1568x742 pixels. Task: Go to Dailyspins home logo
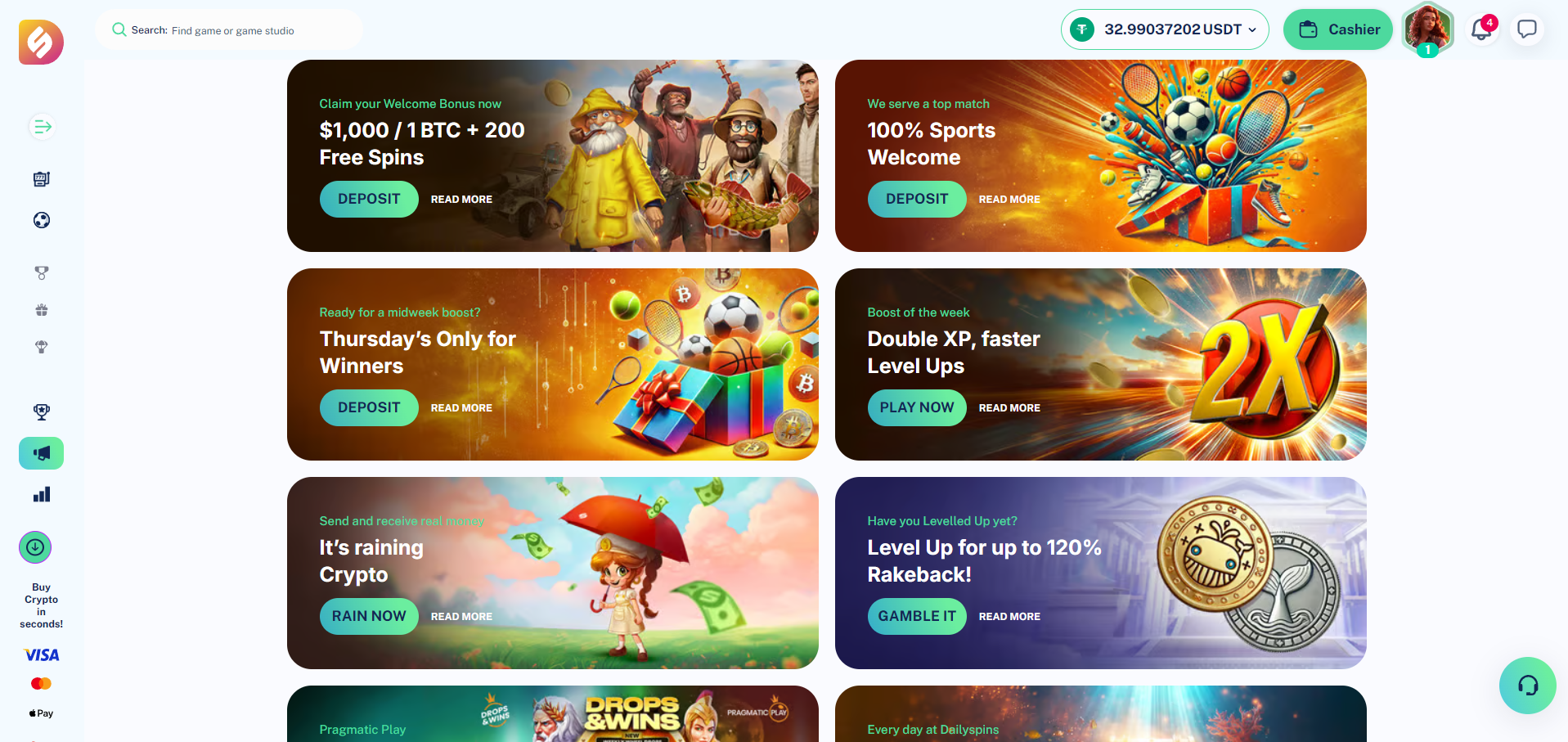tap(41, 42)
